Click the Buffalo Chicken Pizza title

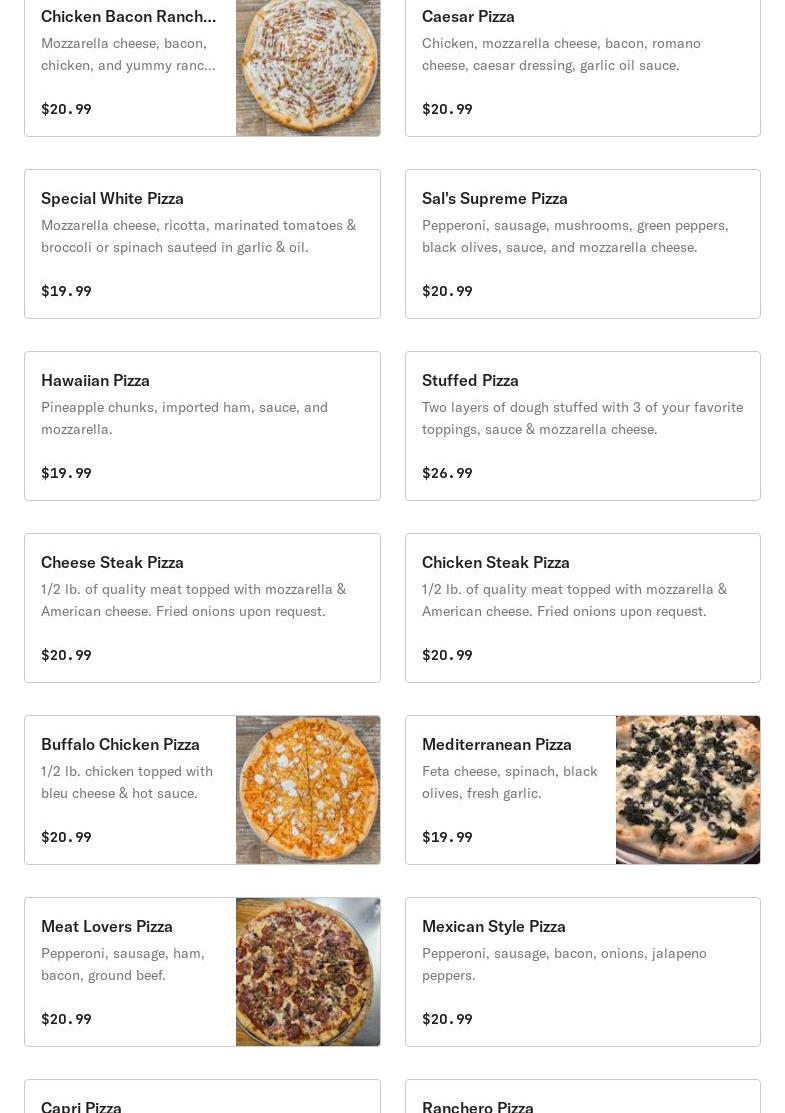click(x=120, y=745)
